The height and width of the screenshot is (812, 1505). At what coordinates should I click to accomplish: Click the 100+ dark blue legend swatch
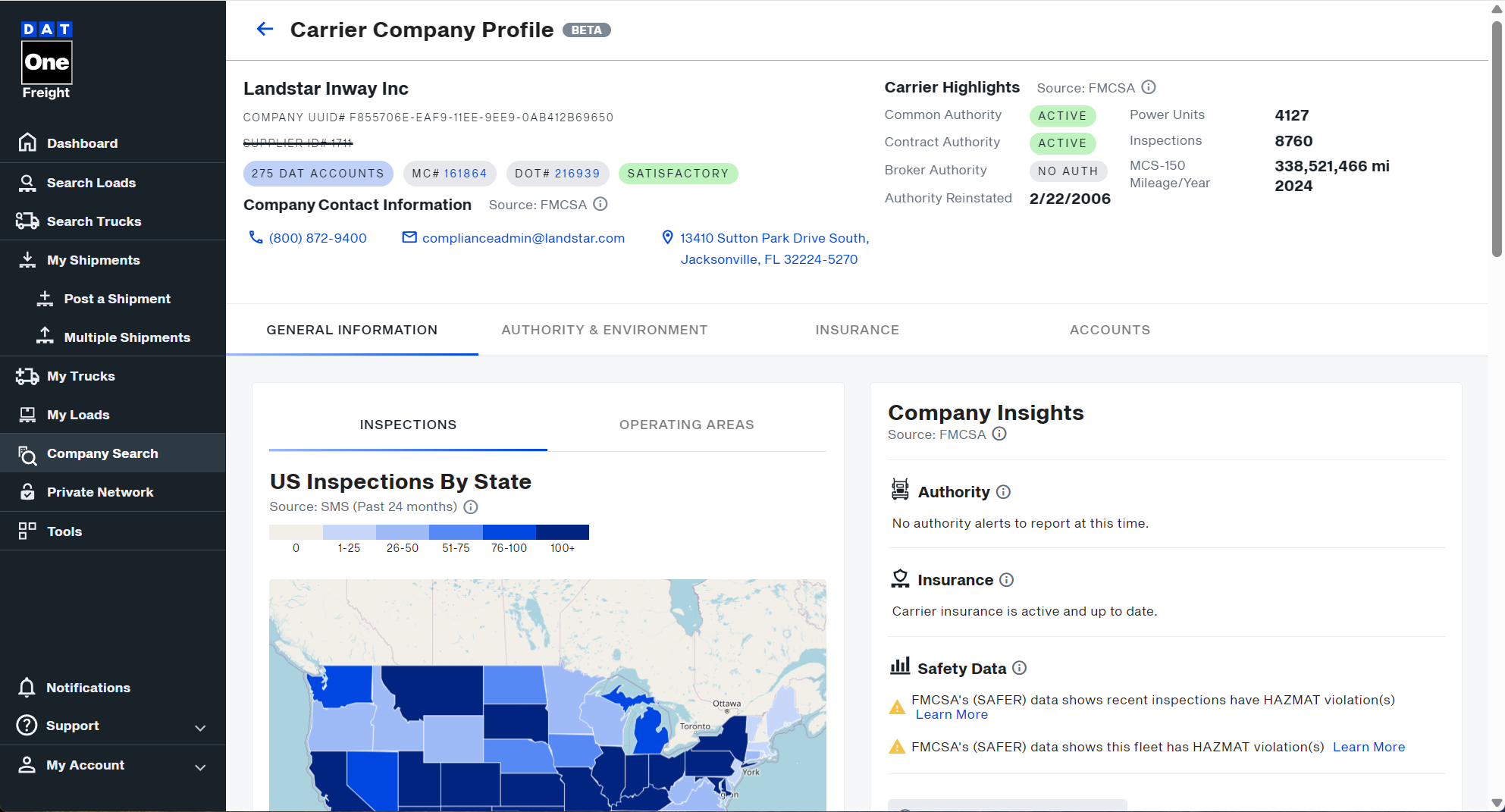562,532
